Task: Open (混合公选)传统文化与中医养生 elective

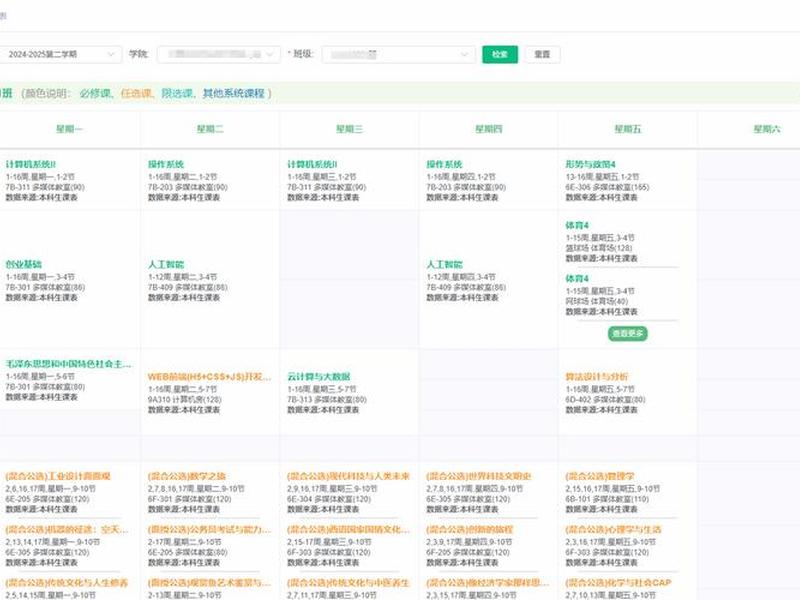Action: click(x=348, y=583)
